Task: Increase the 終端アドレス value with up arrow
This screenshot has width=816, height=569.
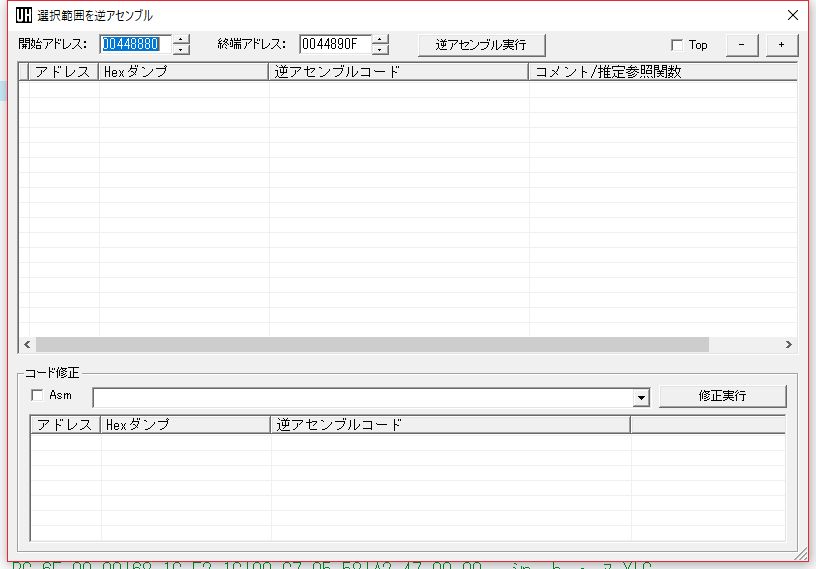Action: (x=380, y=40)
